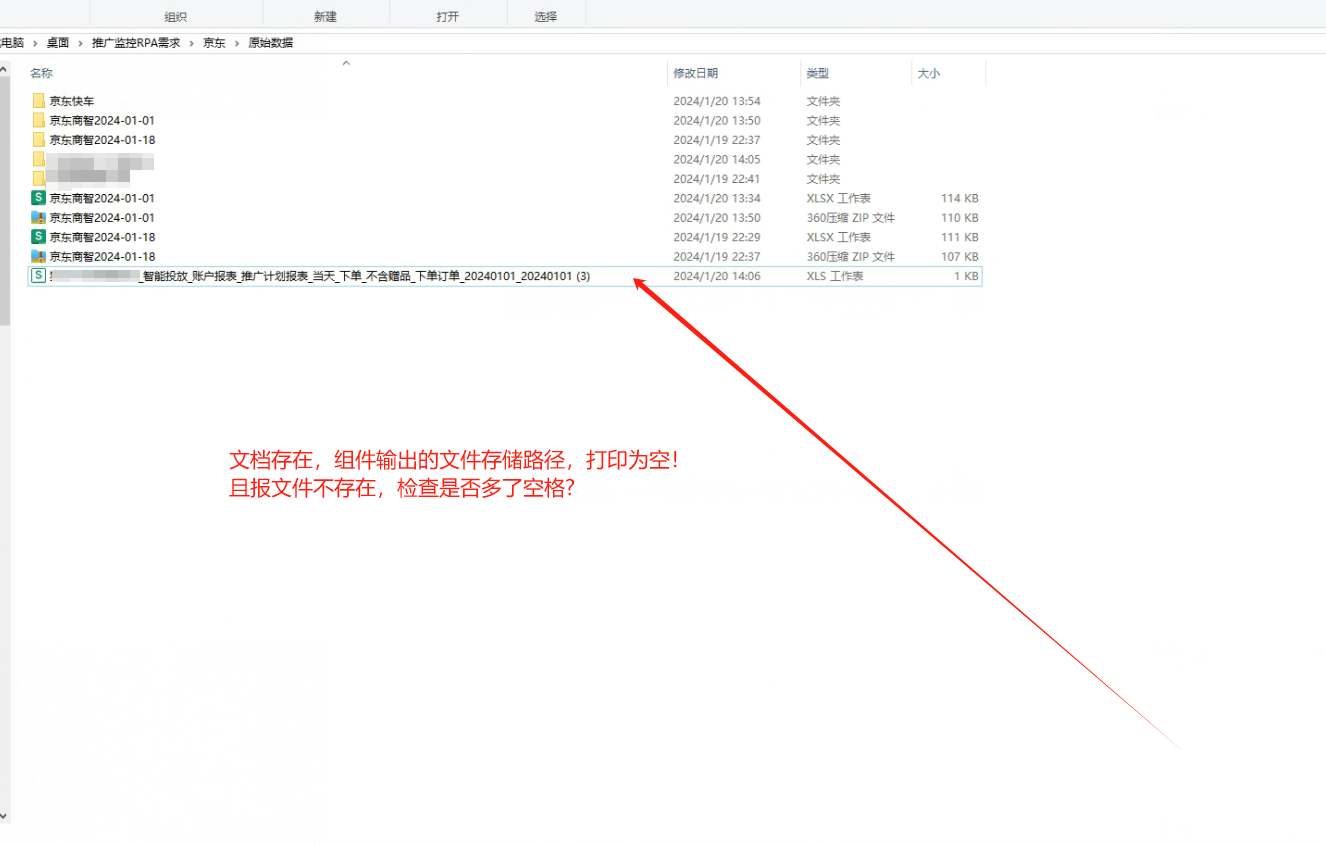This screenshot has height=844, width=1326.
Task: Click date 2024/1/20 14:05
Action: (717, 159)
